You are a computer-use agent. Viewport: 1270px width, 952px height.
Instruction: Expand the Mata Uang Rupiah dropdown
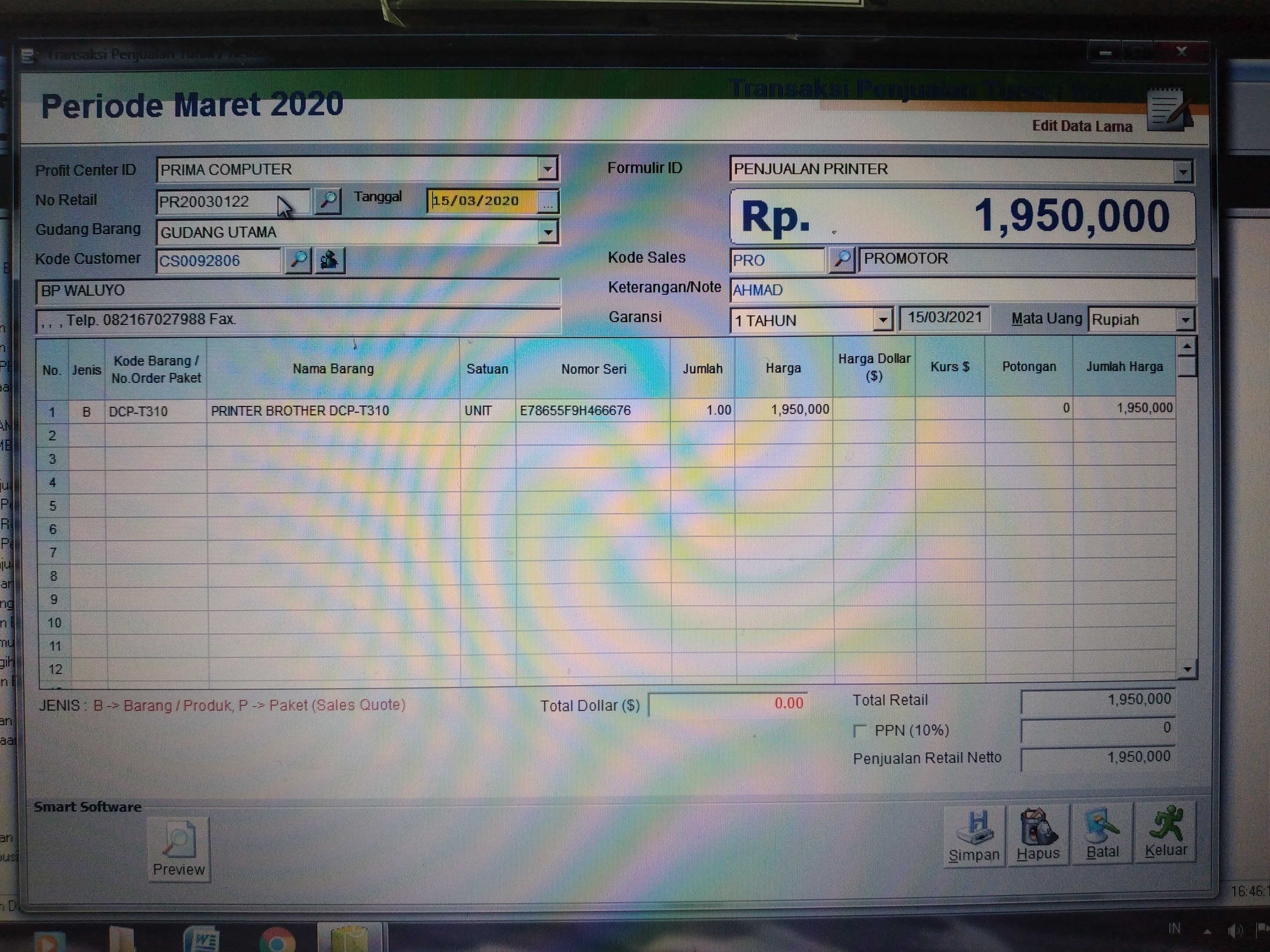pos(1185,320)
